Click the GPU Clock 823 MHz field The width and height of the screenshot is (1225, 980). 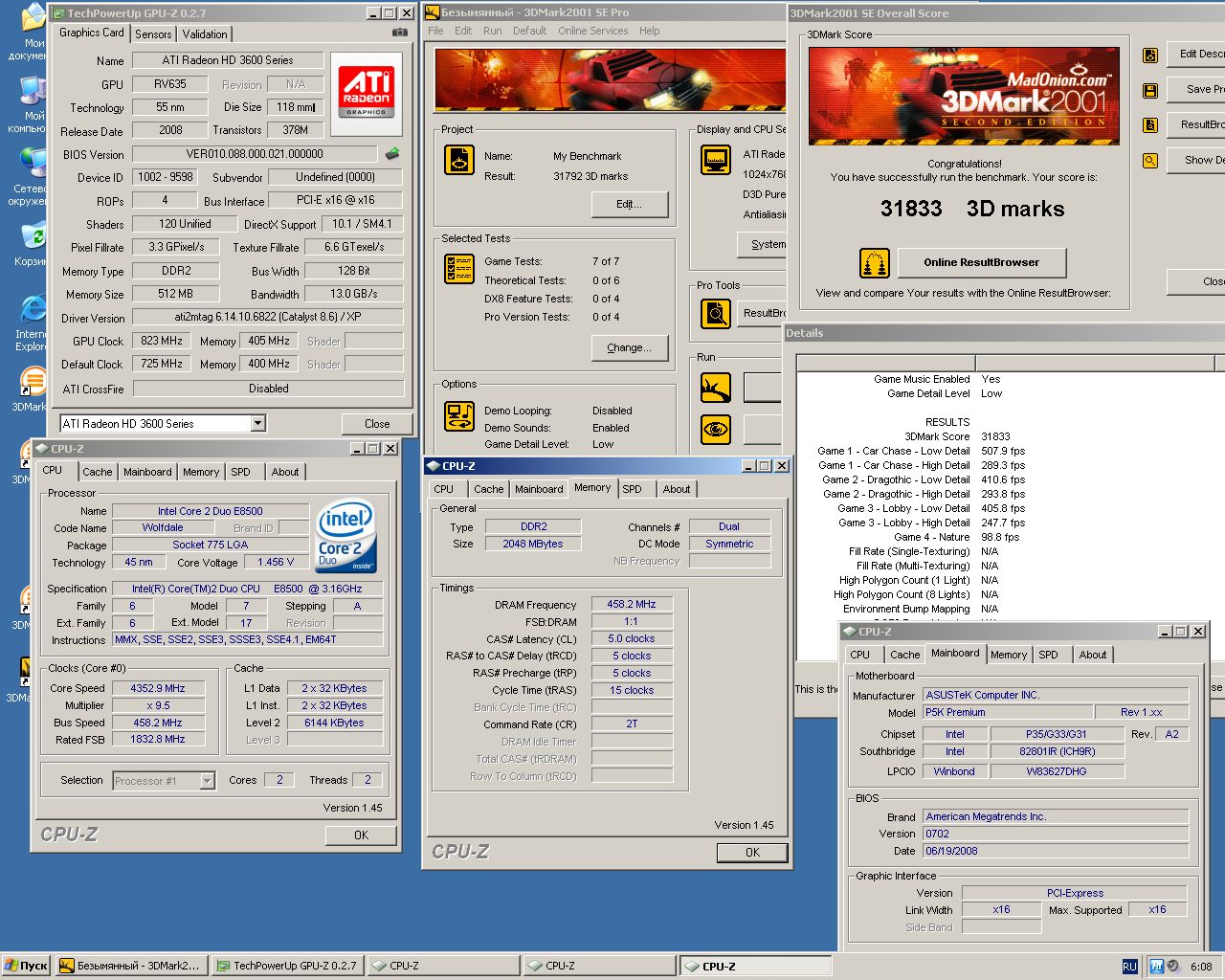click(x=162, y=341)
